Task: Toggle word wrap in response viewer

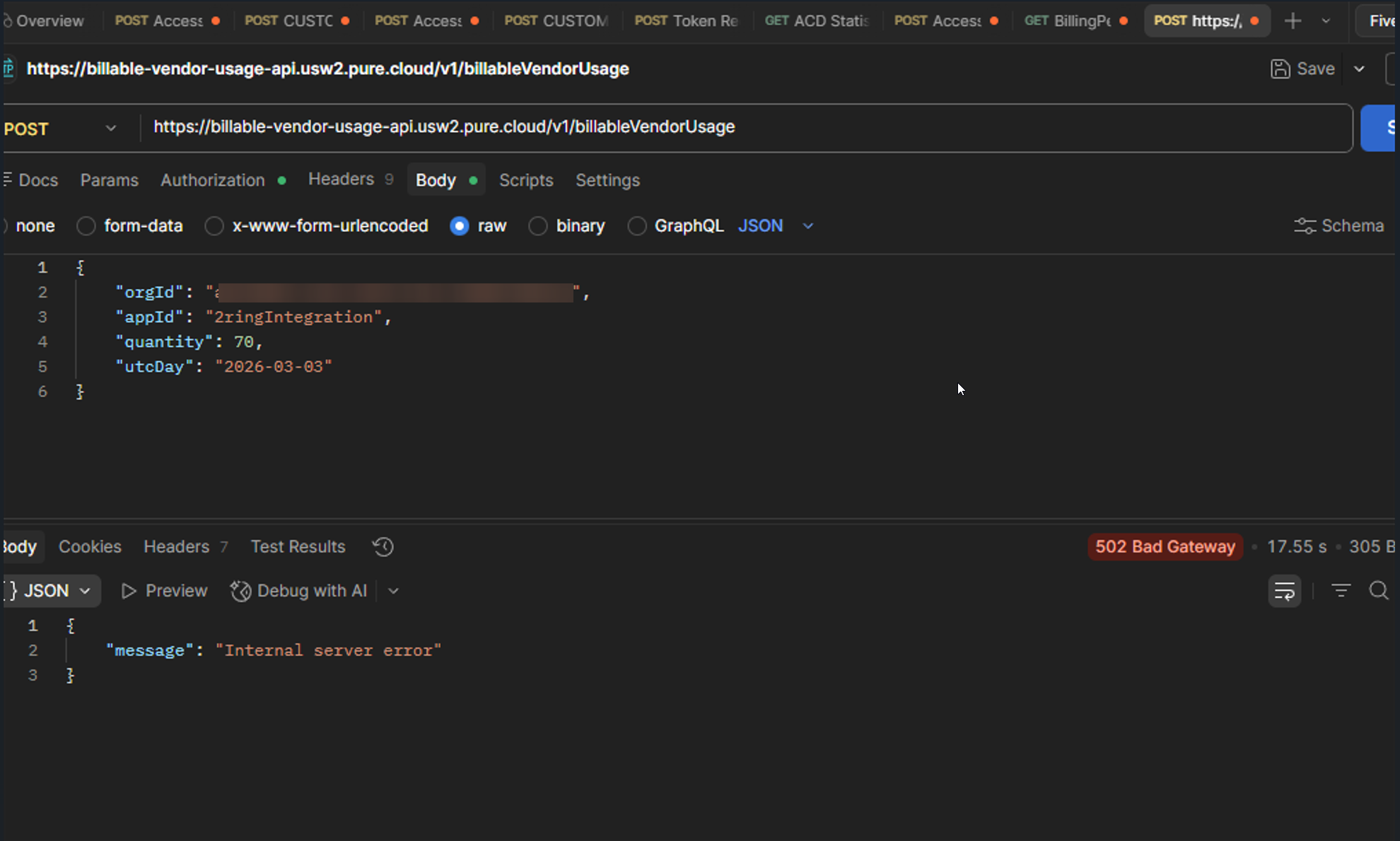Action: 1284,591
